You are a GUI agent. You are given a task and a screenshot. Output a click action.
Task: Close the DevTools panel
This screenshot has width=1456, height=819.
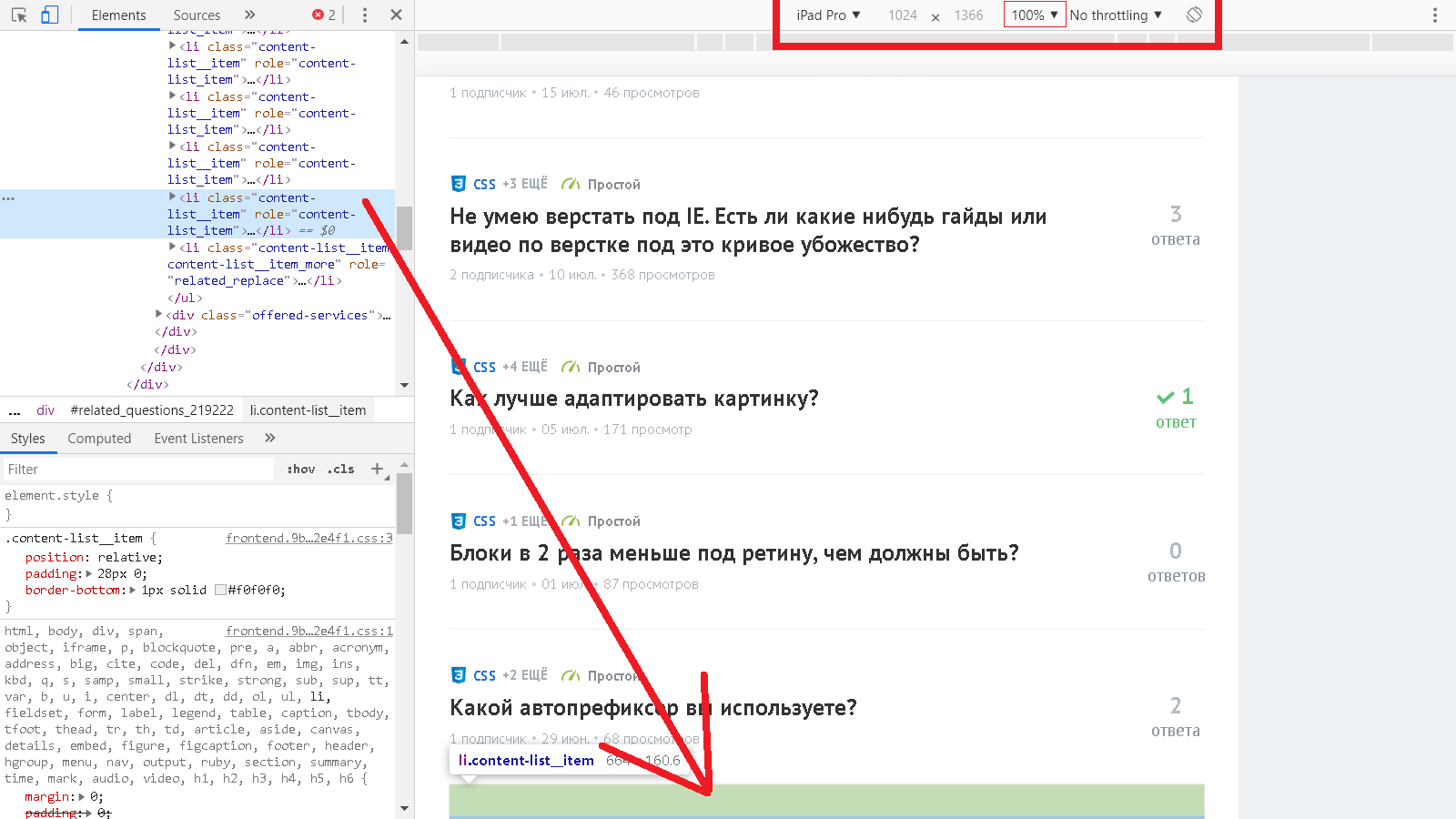[x=396, y=15]
